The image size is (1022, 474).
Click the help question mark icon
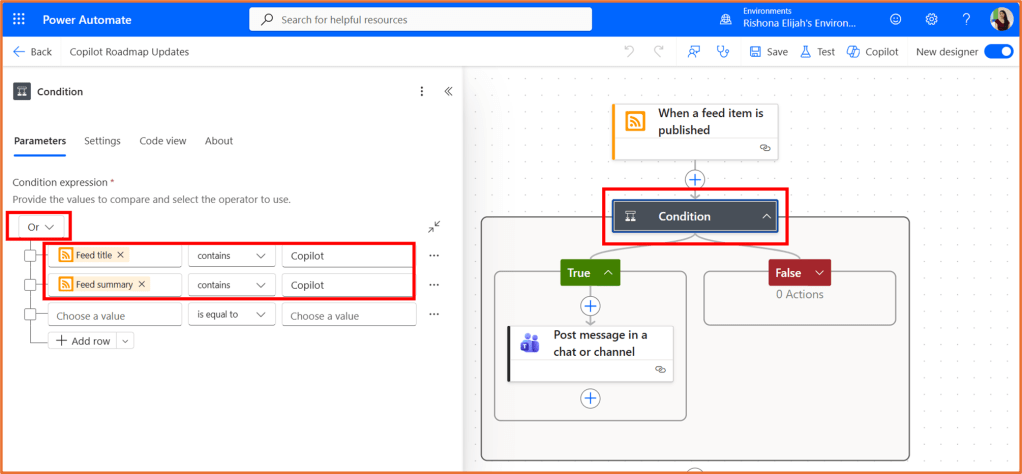[966, 19]
